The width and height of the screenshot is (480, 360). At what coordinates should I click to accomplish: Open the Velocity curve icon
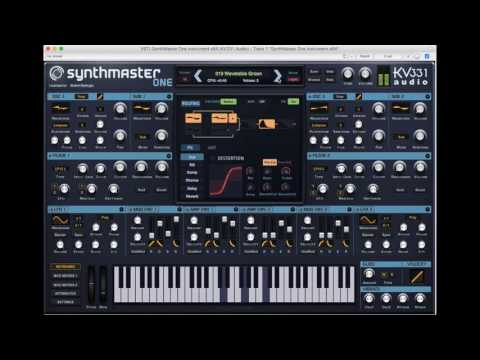click(416, 277)
